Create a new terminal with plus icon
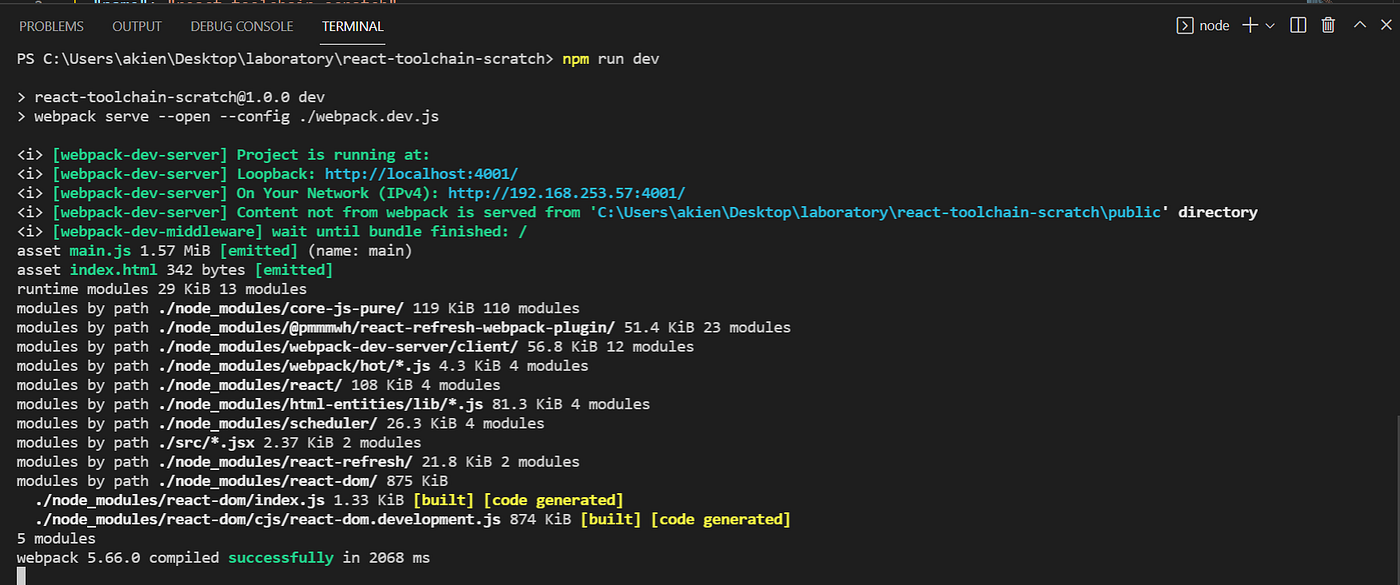1400x585 pixels. 1250,26
